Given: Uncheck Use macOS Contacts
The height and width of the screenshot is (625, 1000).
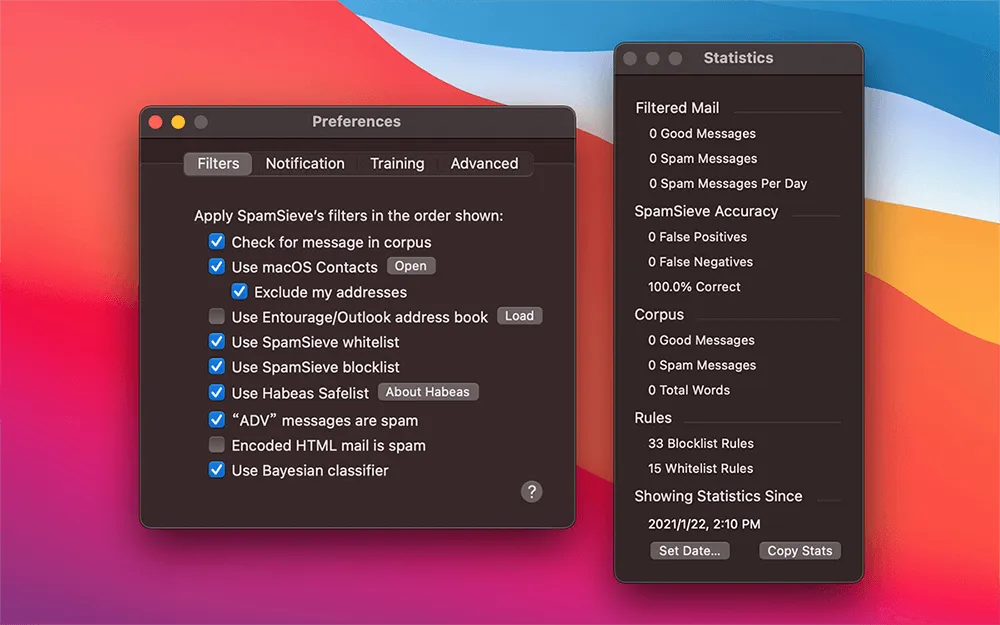Looking at the screenshot, I should [216, 267].
